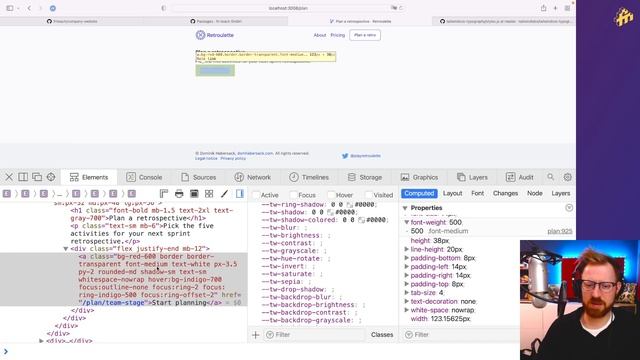Open the Audit tab

tap(520, 177)
